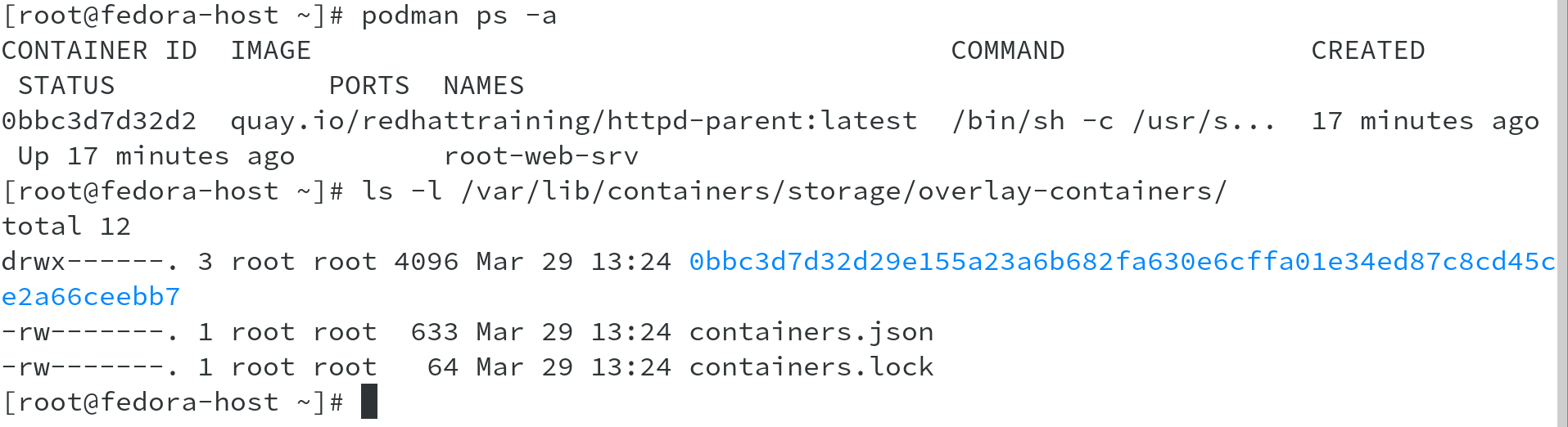Screen dimensions: 1568x427
Task: Click the CONTAINER ID column header
Action: [99, 51]
